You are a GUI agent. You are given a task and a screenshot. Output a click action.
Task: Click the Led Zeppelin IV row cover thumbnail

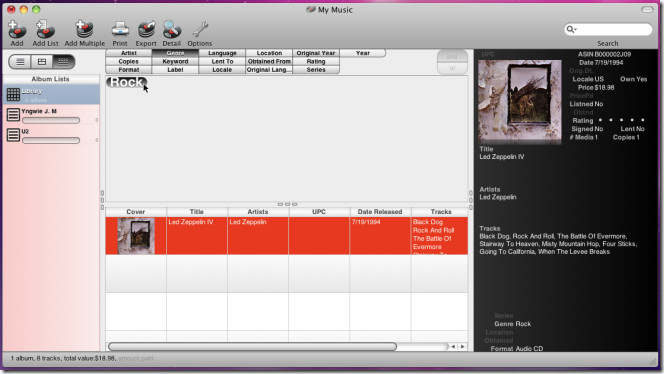pyautogui.click(x=136, y=236)
